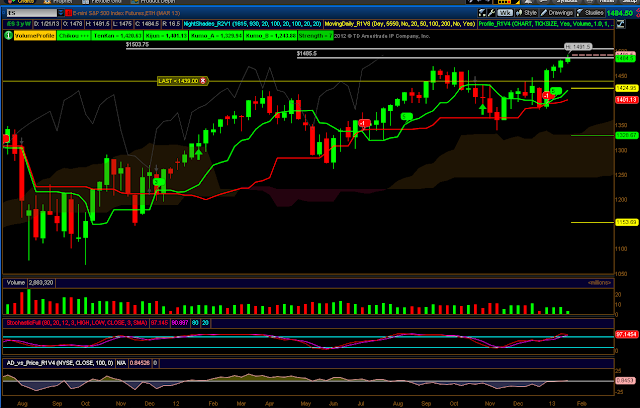Click the R: 16.5 range value

[x=171, y=24]
